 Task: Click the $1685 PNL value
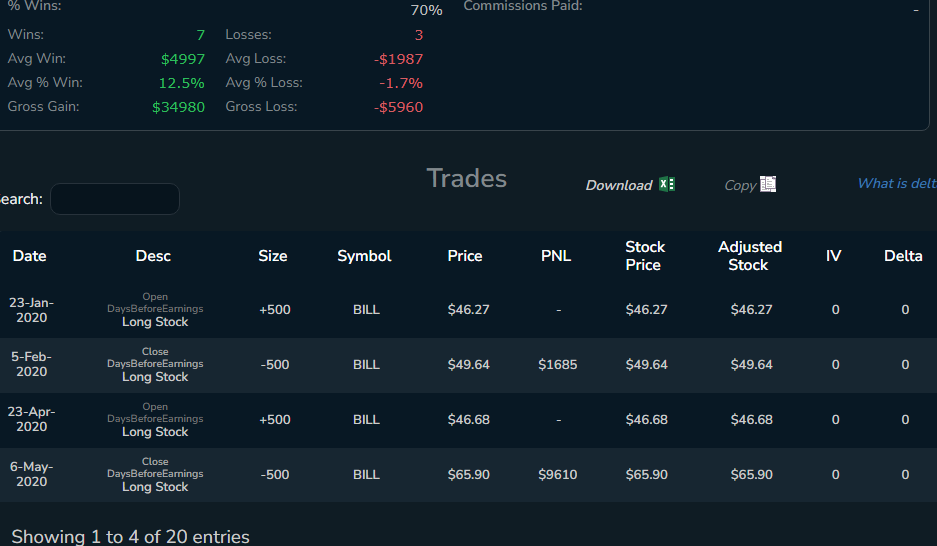(557, 365)
